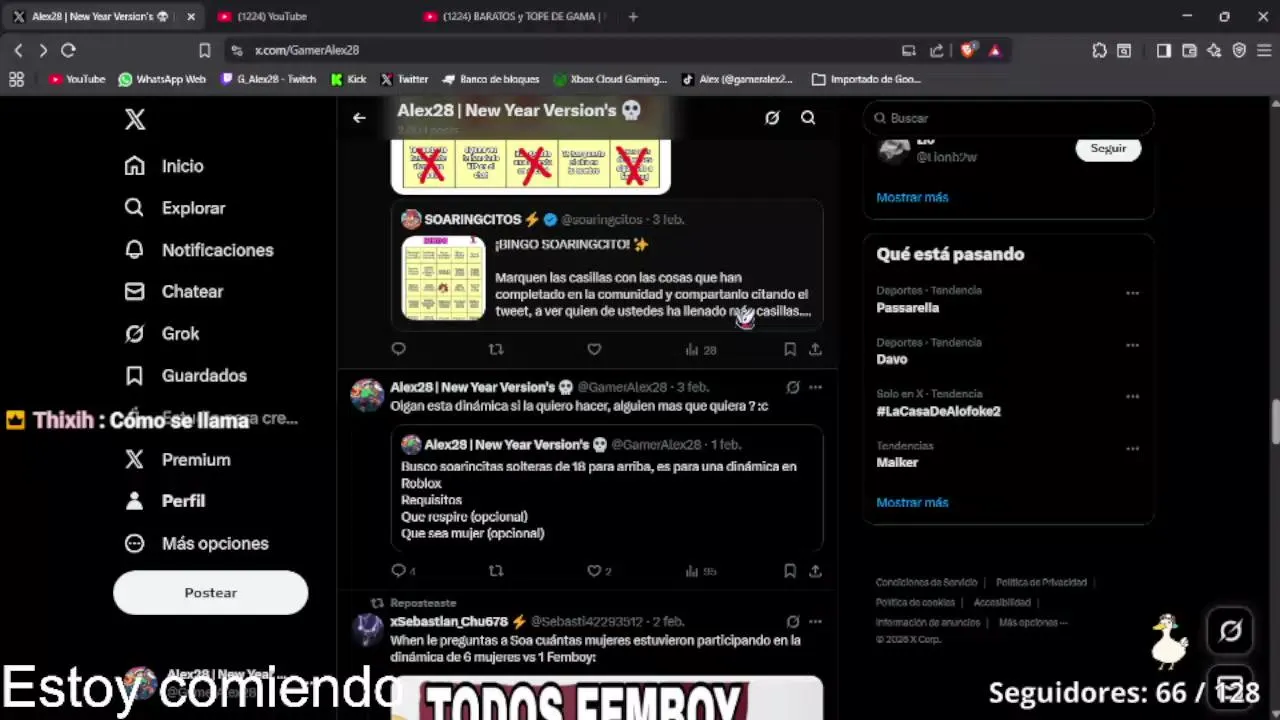Reload the page

pyautogui.click(x=68, y=50)
